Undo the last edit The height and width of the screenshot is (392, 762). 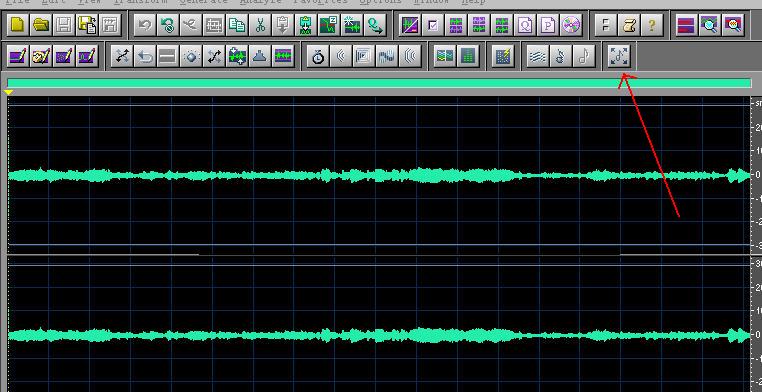pyautogui.click(x=144, y=25)
